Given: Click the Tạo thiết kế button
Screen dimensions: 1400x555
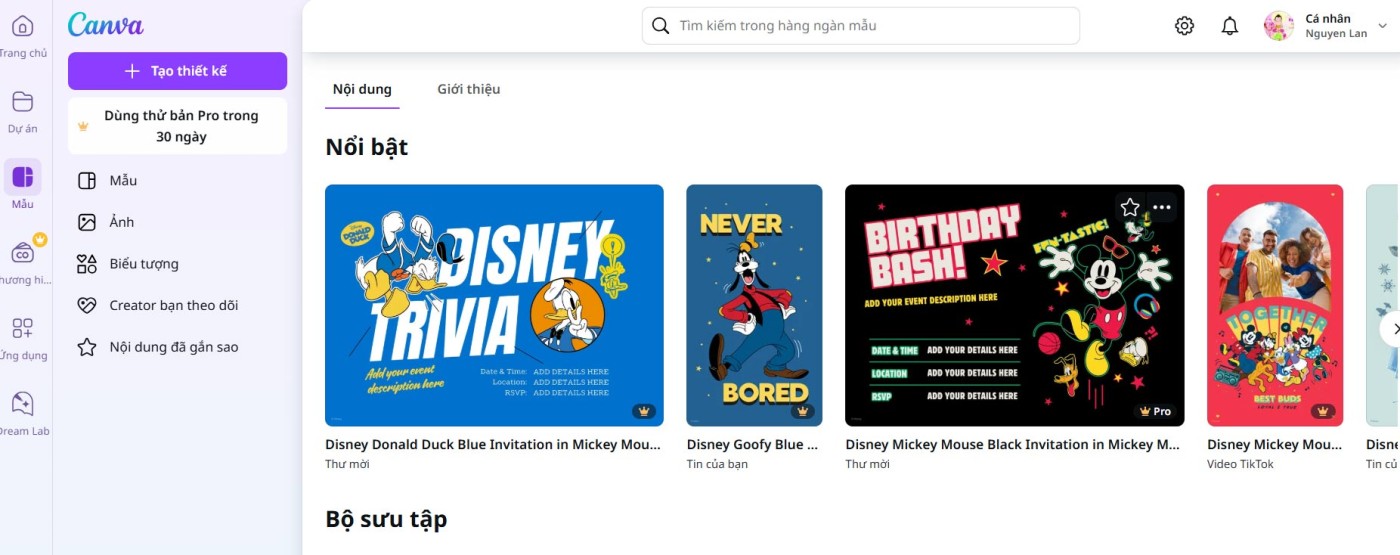Looking at the screenshot, I should [x=177, y=71].
